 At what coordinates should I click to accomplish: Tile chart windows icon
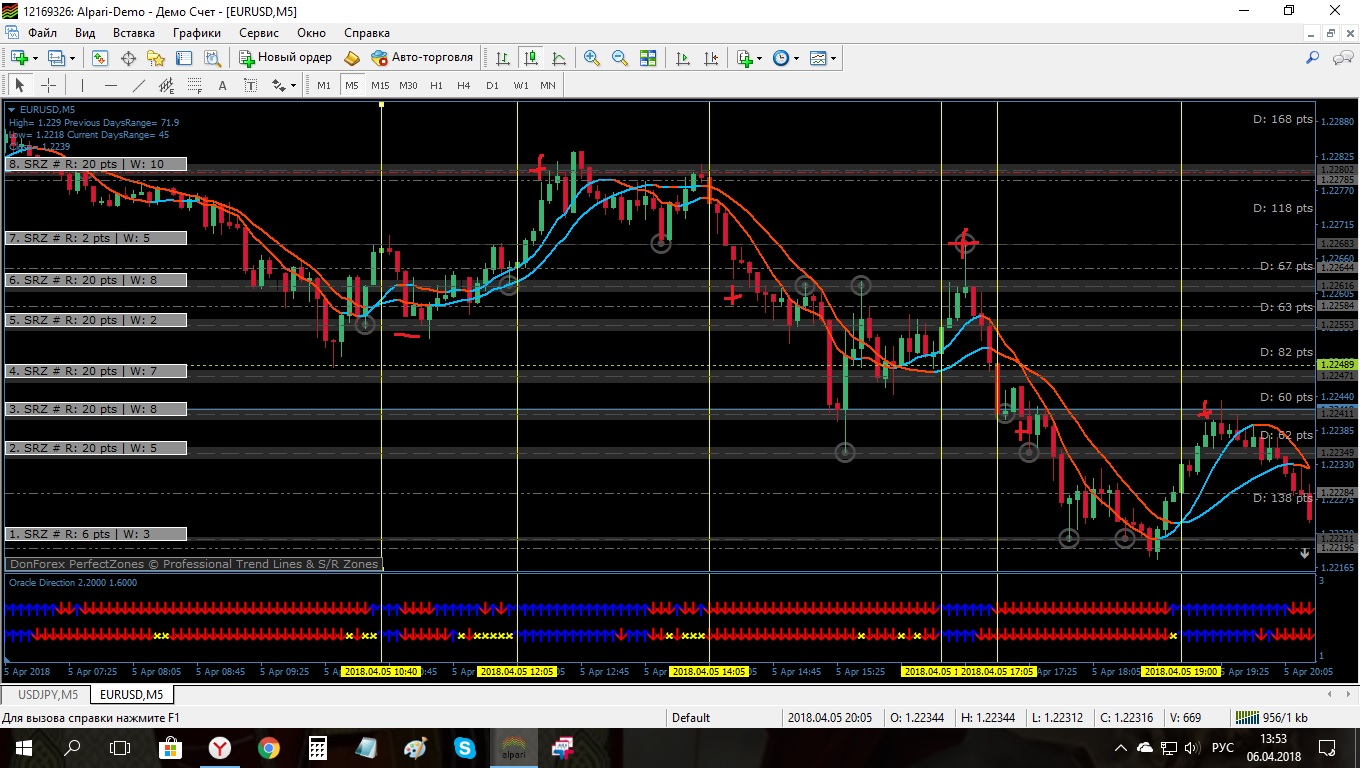(648, 58)
